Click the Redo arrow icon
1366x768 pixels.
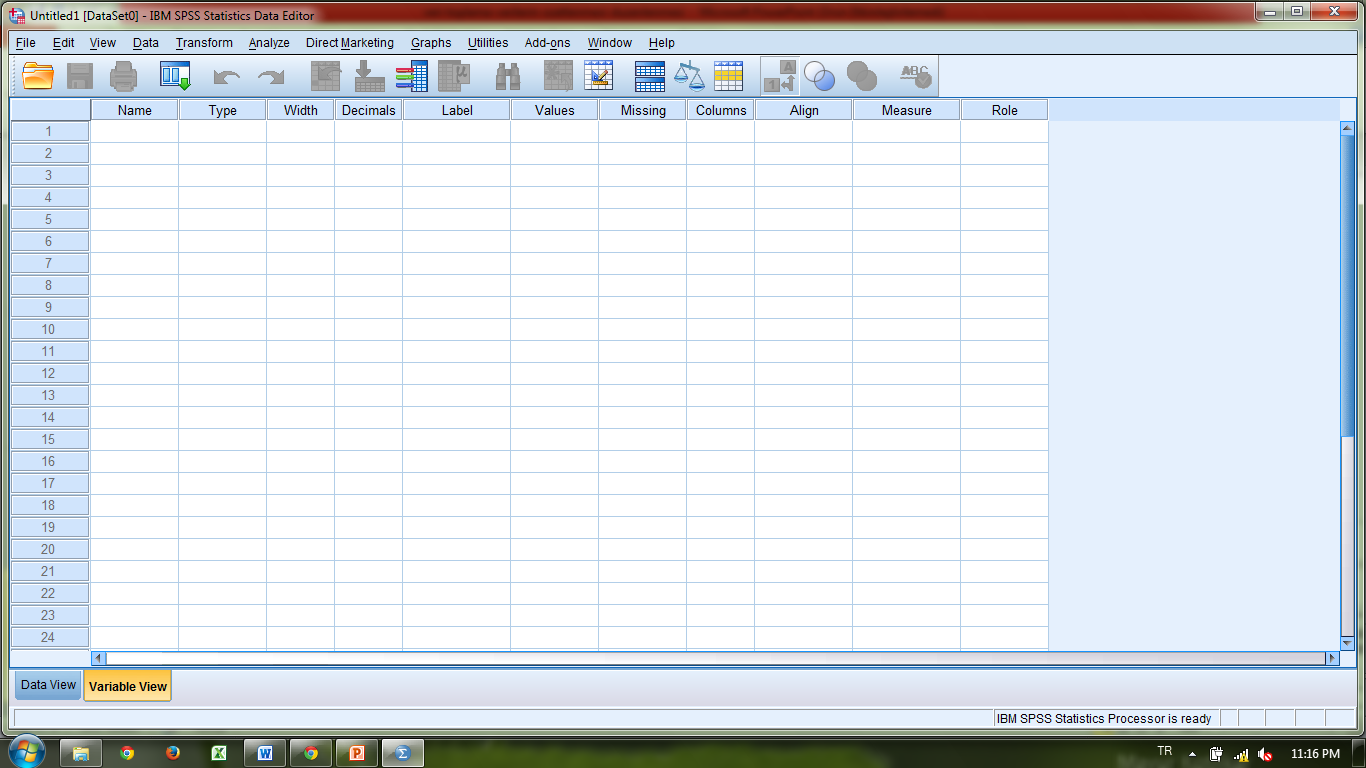(x=271, y=77)
